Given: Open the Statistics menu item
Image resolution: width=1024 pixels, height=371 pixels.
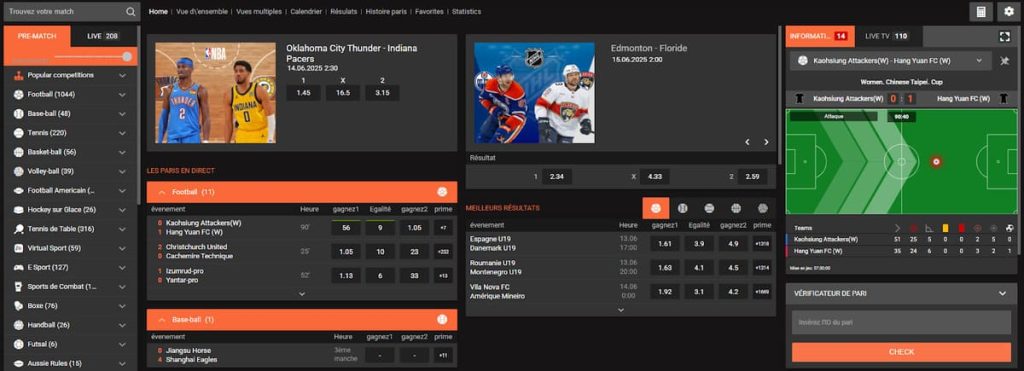Looking at the screenshot, I should point(466,12).
